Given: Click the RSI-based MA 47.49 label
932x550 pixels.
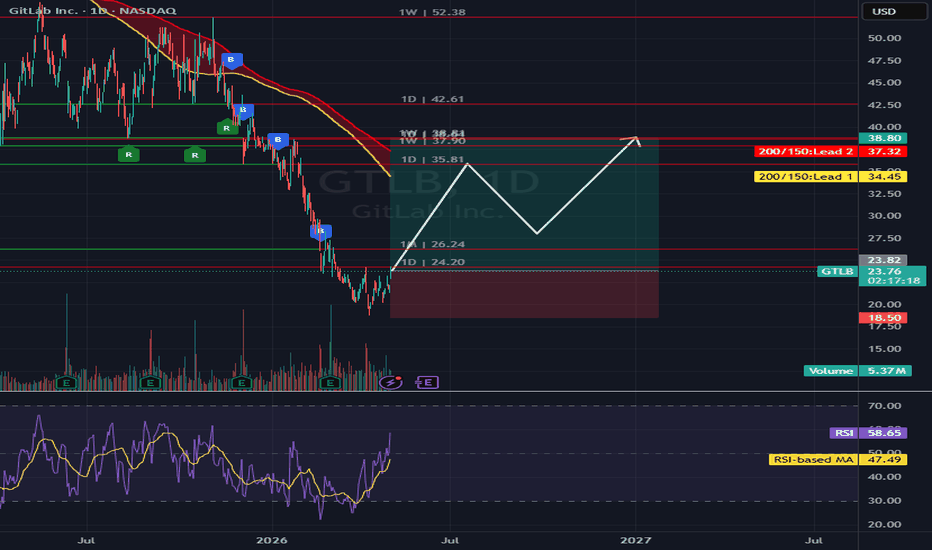Looking at the screenshot, I should pos(838,460).
